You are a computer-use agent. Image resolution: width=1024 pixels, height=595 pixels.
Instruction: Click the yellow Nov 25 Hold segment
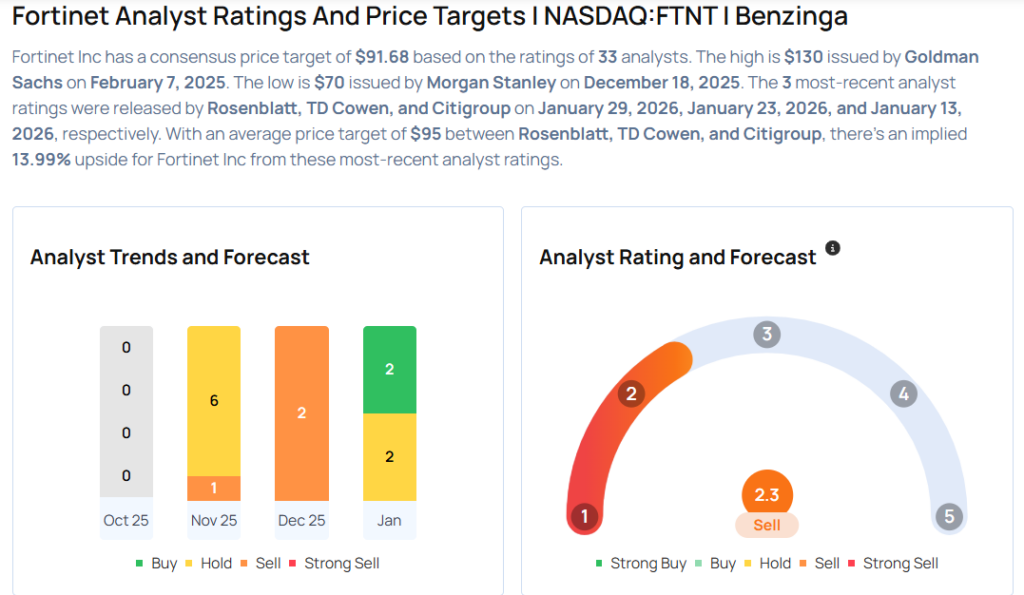214,400
